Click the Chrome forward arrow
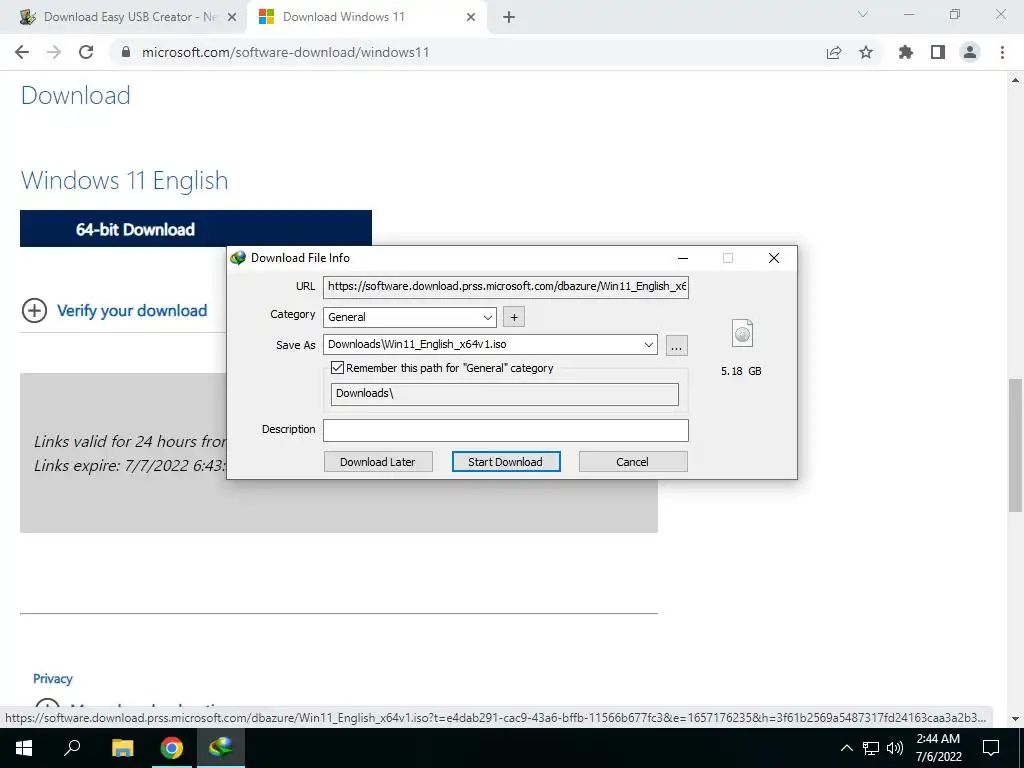1024x768 pixels. tap(54, 52)
